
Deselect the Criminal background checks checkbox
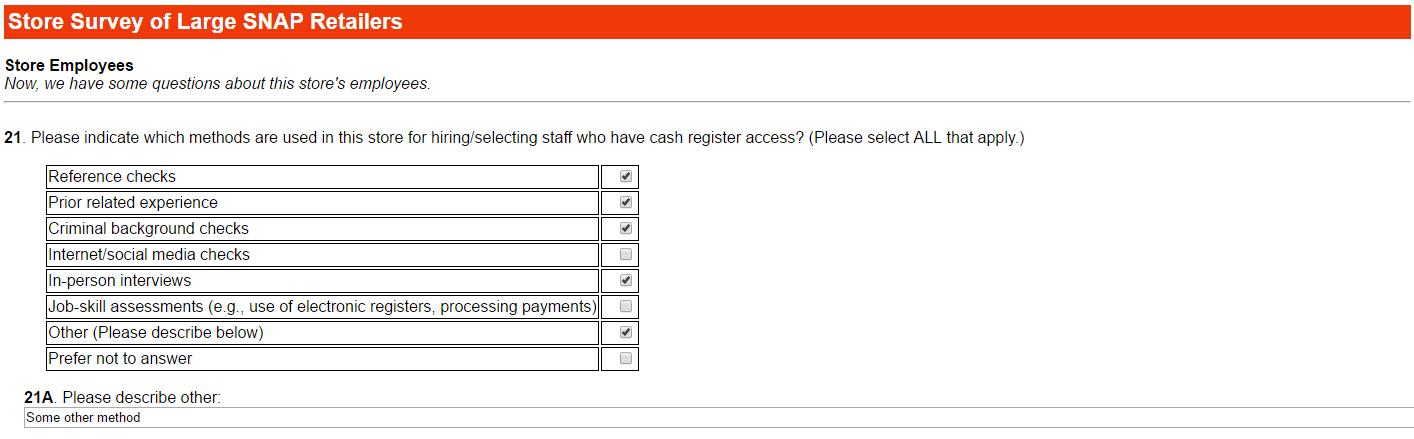[x=626, y=229]
